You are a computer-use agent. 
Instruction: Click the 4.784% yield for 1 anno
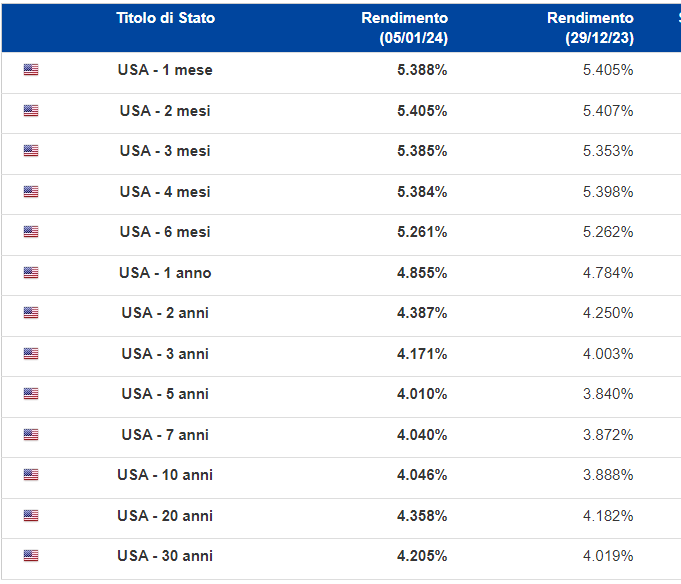coord(608,273)
